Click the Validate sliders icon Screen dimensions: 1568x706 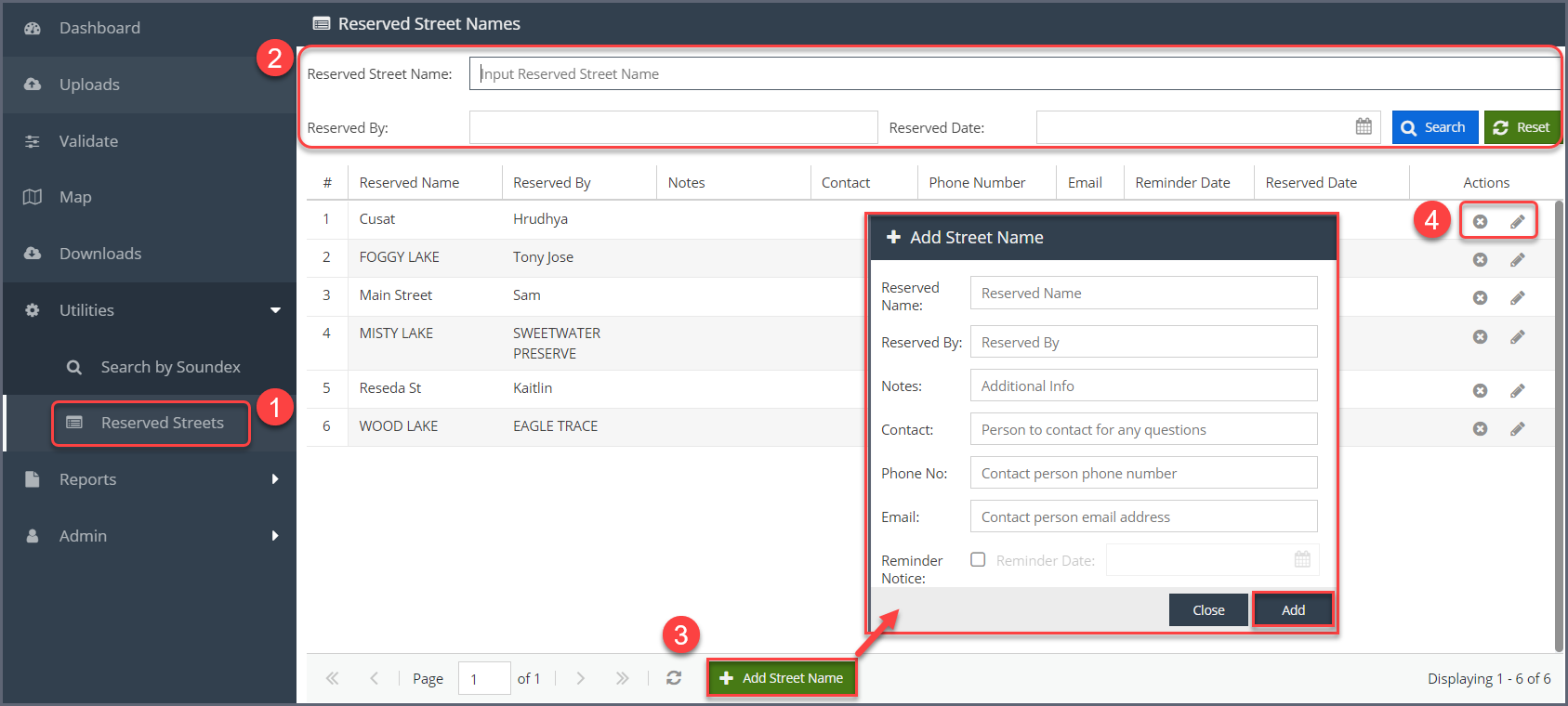(x=33, y=141)
